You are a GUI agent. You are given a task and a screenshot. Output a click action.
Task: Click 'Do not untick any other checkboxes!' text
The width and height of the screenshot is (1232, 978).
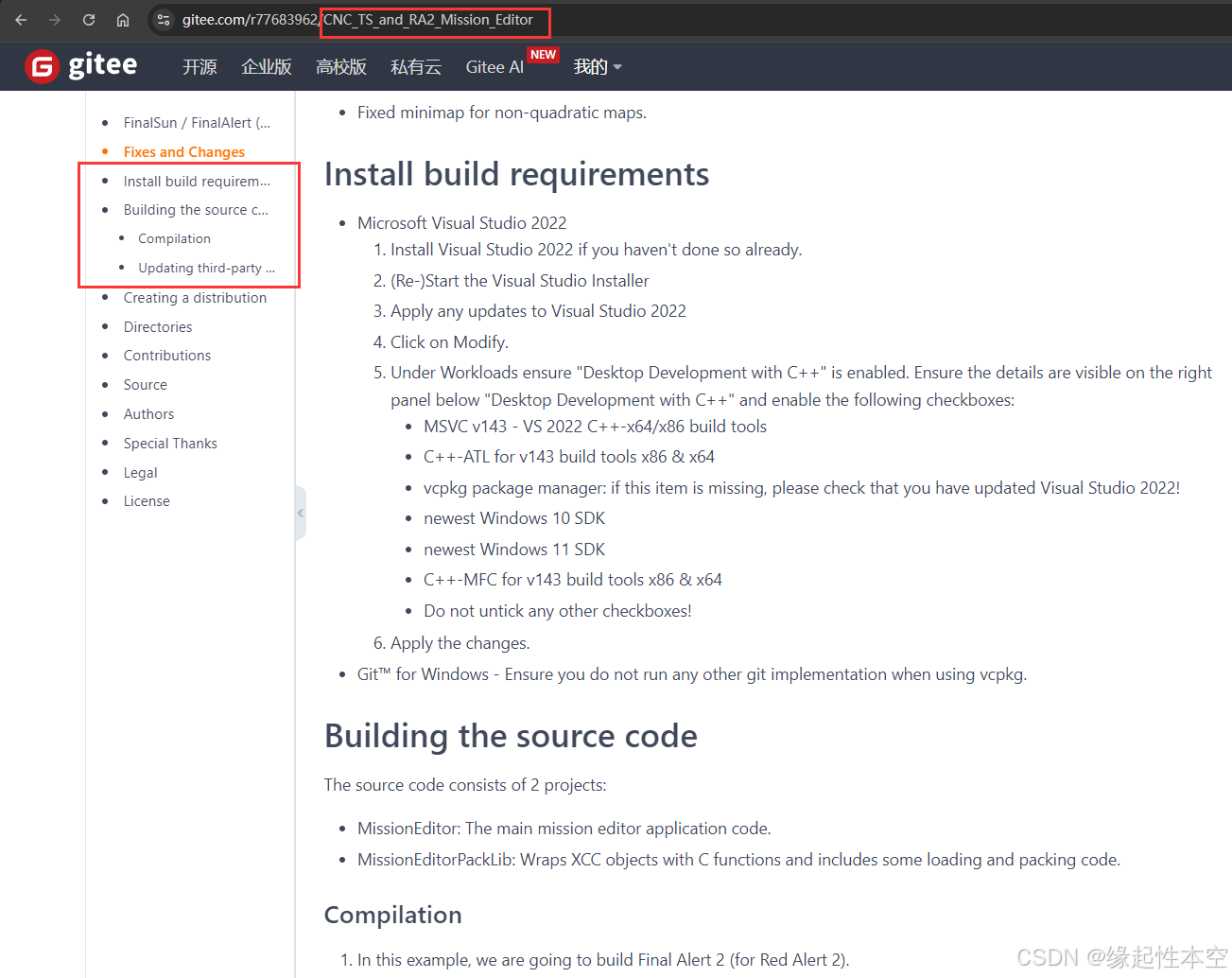pos(558,611)
